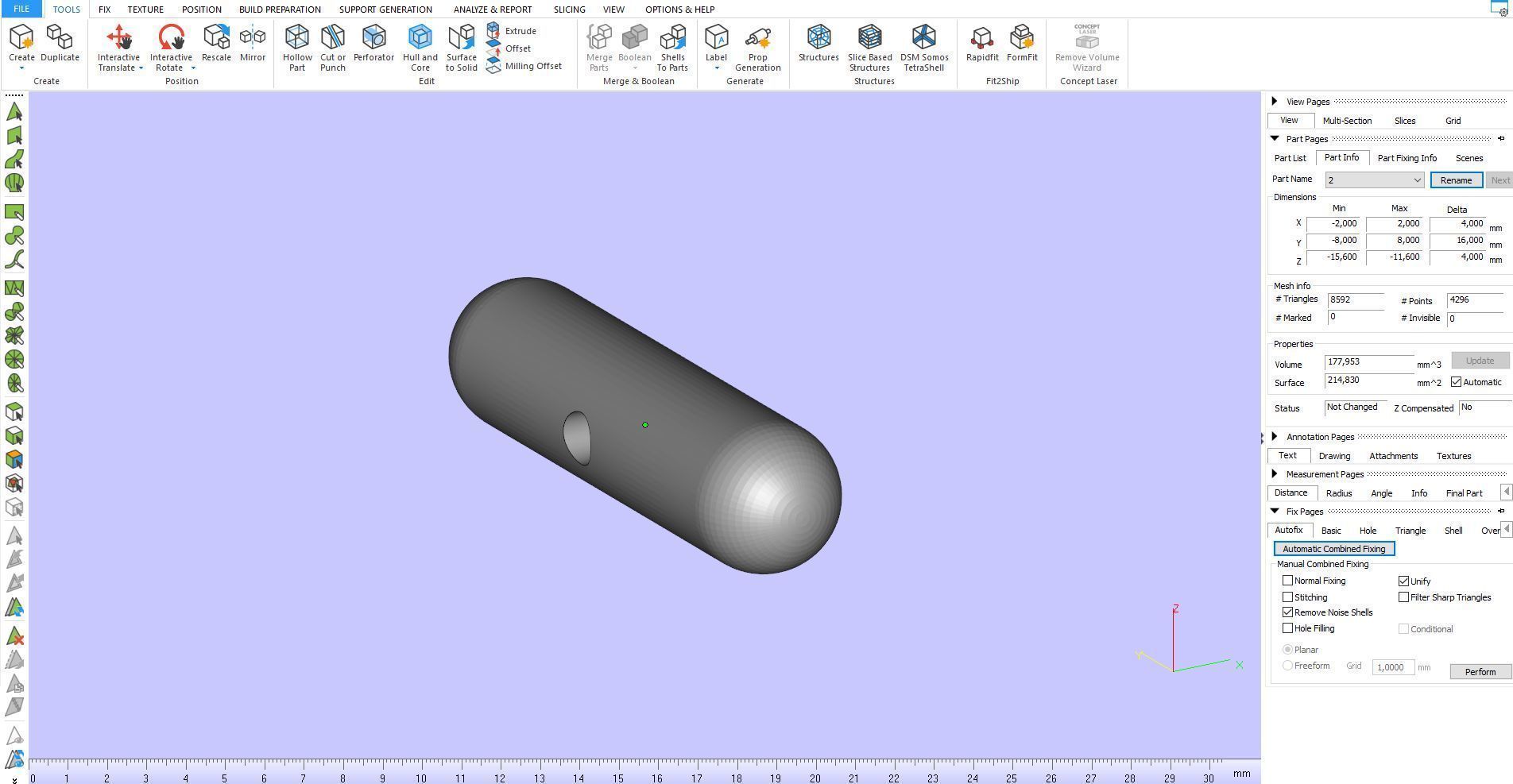The image size is (1513, 784).
Task: Launch the FormFit tool
Action: coord(1022,43)
